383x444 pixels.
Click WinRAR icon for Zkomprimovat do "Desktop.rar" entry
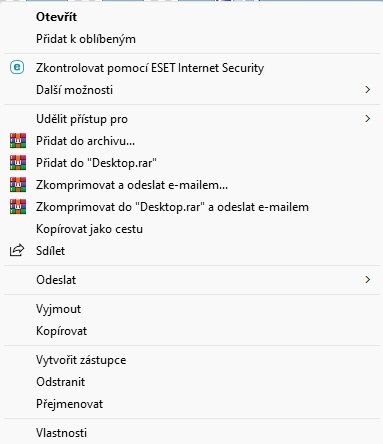point(18,207)
